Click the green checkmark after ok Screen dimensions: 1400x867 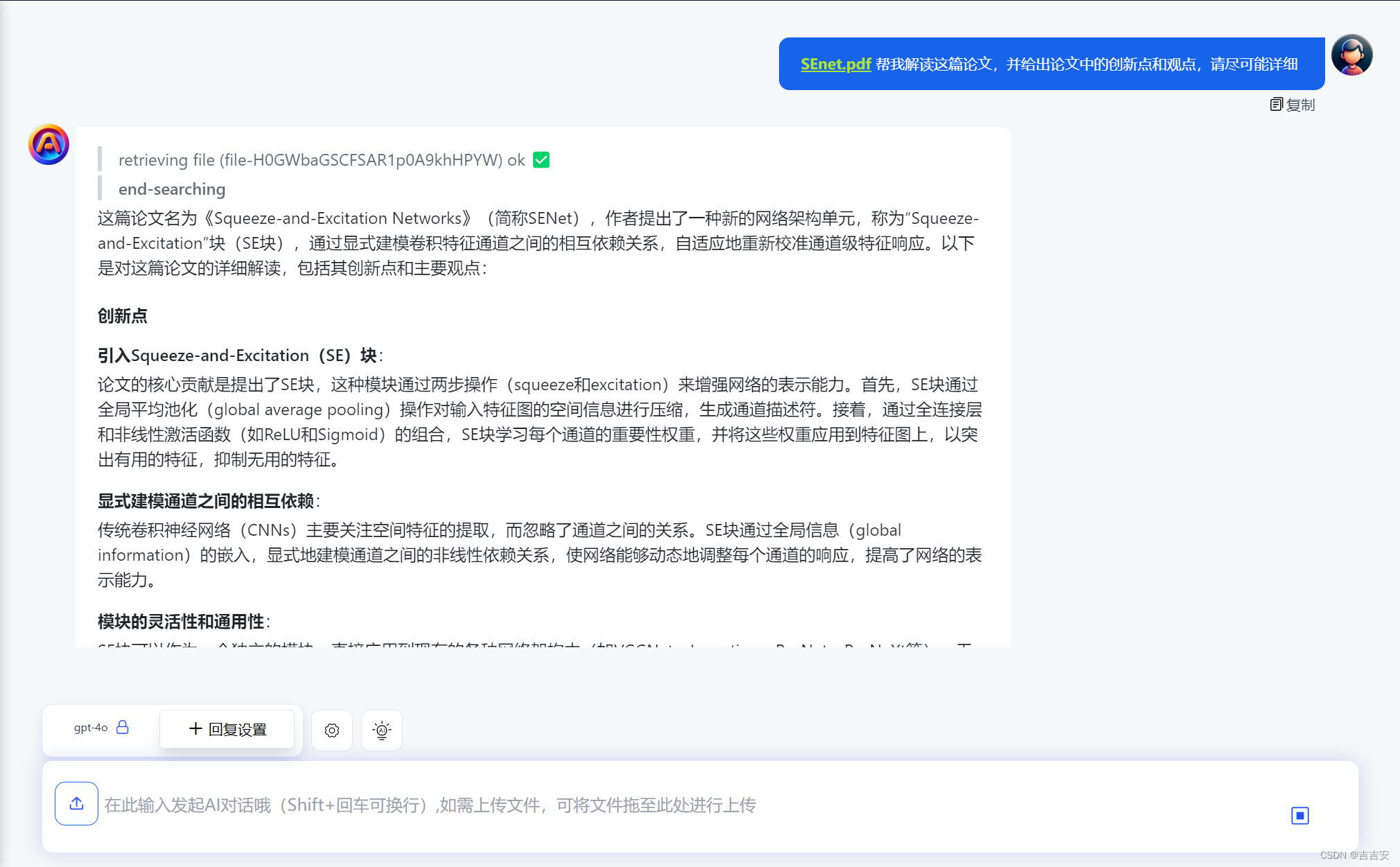coord(541,160)
